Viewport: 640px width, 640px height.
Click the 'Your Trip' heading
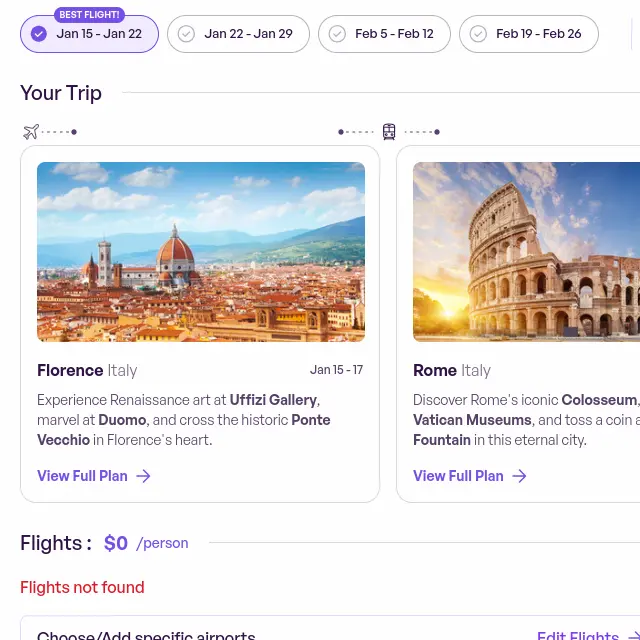click(x=61, y=93)
